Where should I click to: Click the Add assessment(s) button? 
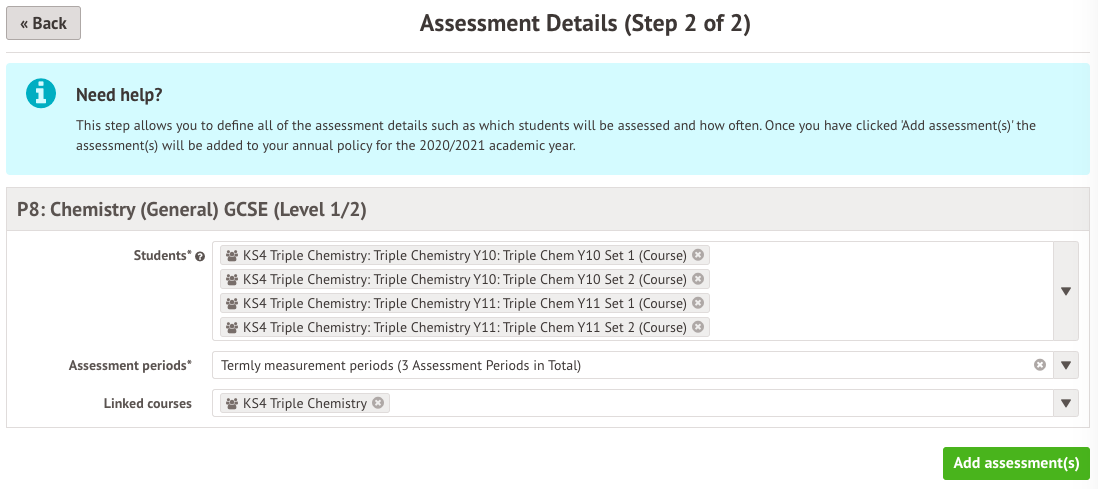pyautogui.click(x=1016, y=463)
